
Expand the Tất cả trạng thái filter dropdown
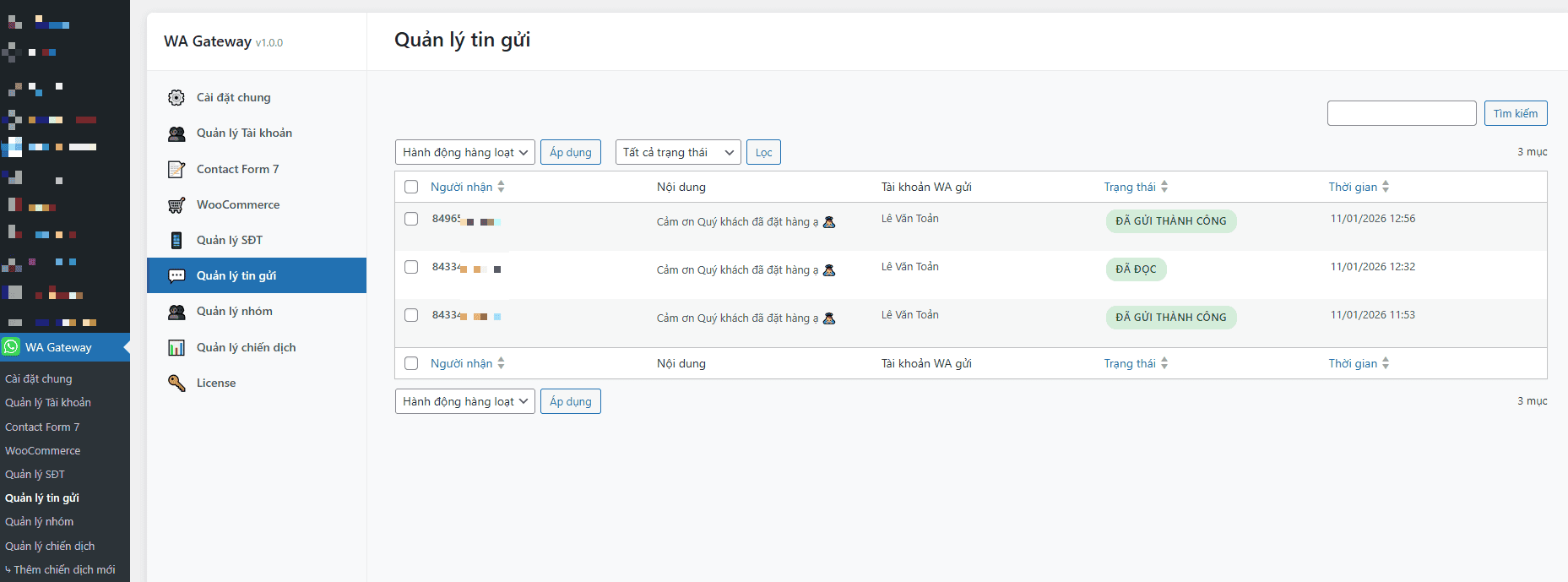[x=677, y=152]
